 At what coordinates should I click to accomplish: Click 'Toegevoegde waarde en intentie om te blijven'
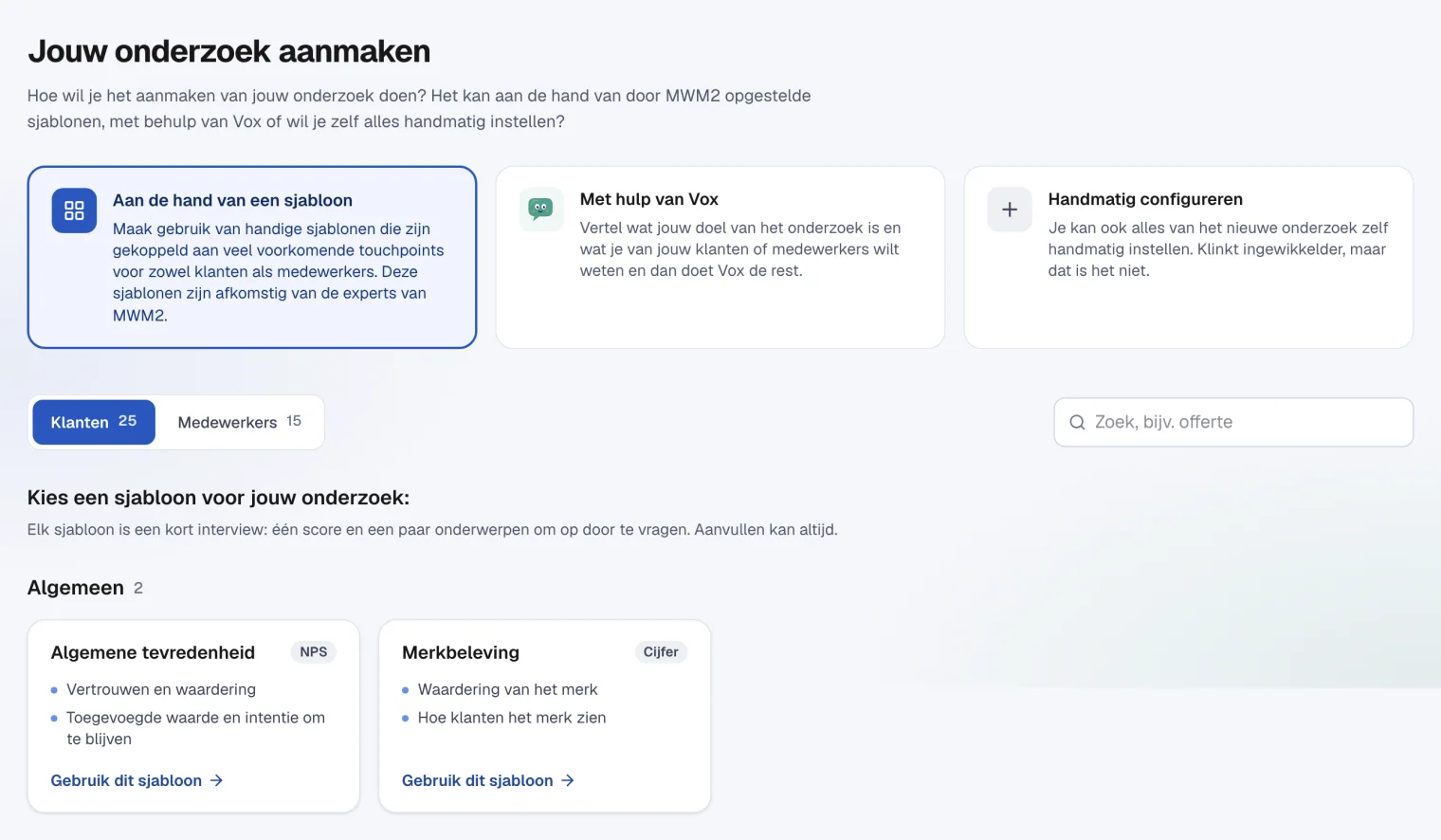tap(195, 728)
